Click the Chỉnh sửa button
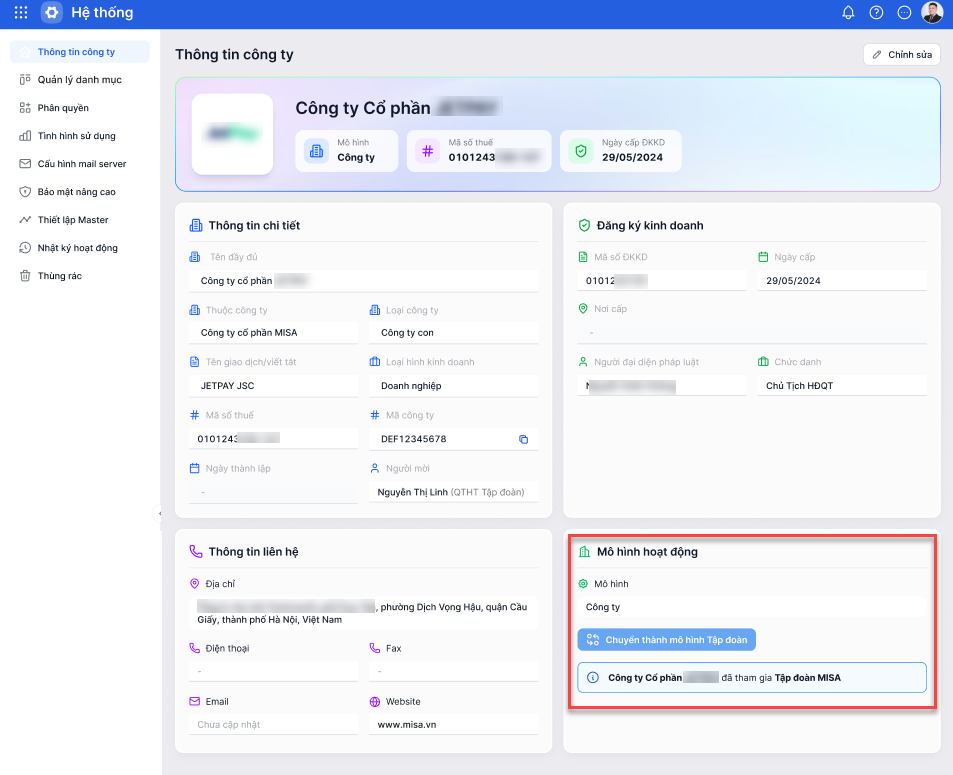This screenshot has height=775, width=953. coord(901,55)
